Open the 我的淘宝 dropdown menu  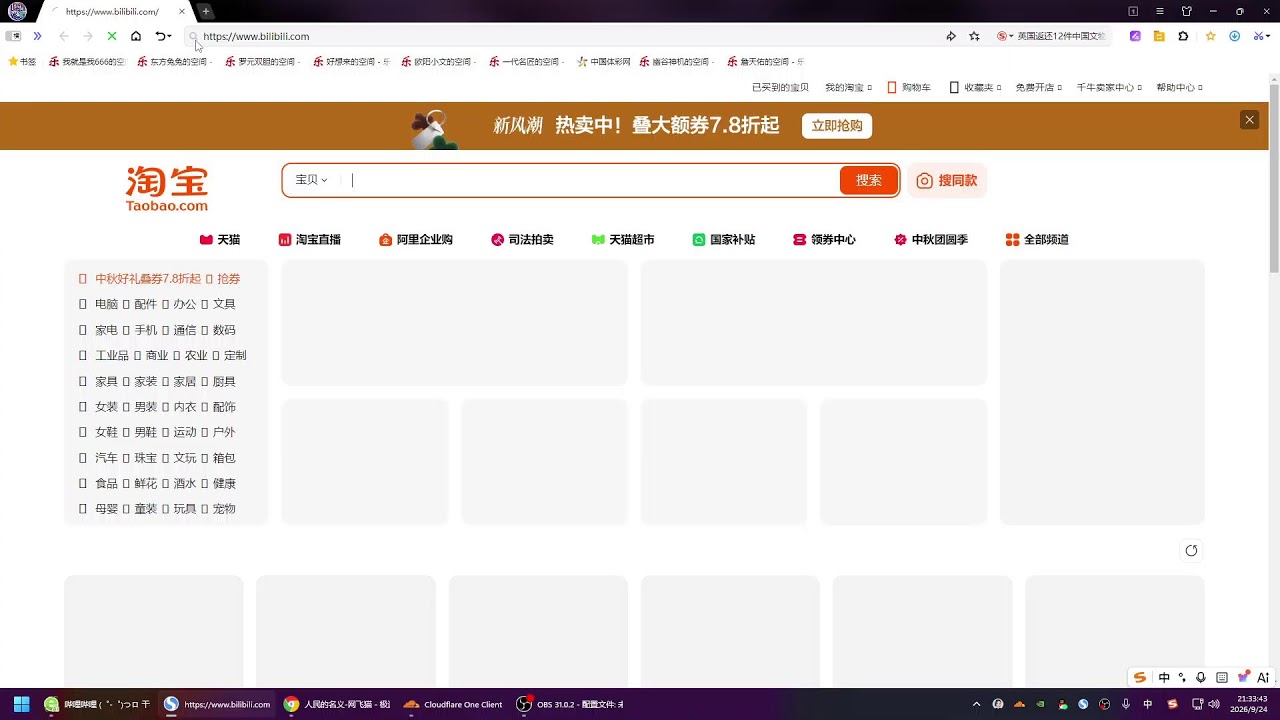(848, 88)
